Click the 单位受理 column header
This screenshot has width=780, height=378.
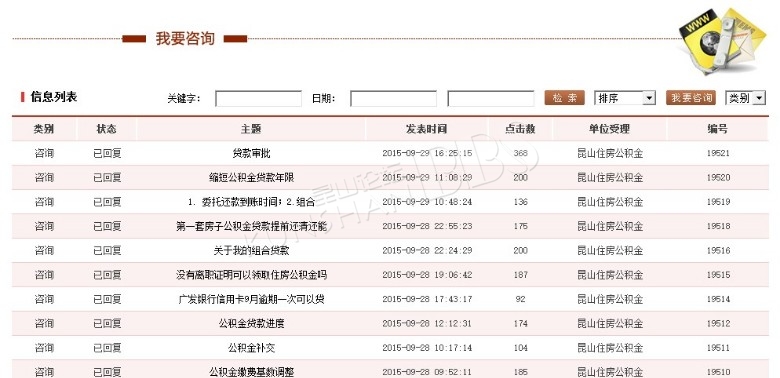(609, 129)
